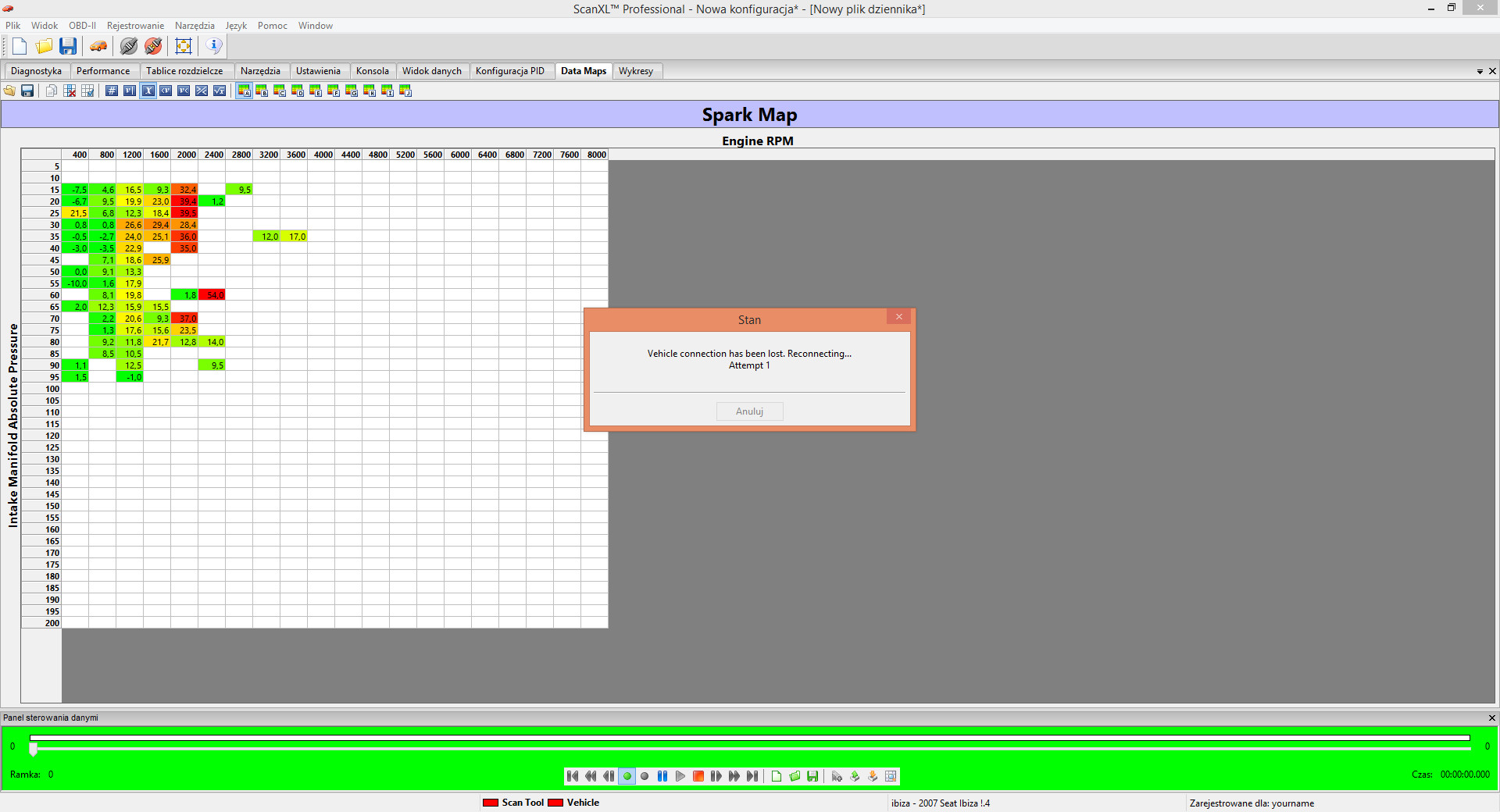The image size is (1500, 812).
Task: Open log file with green folder icon
Action: pyautogui.click(x=795, y=776)
